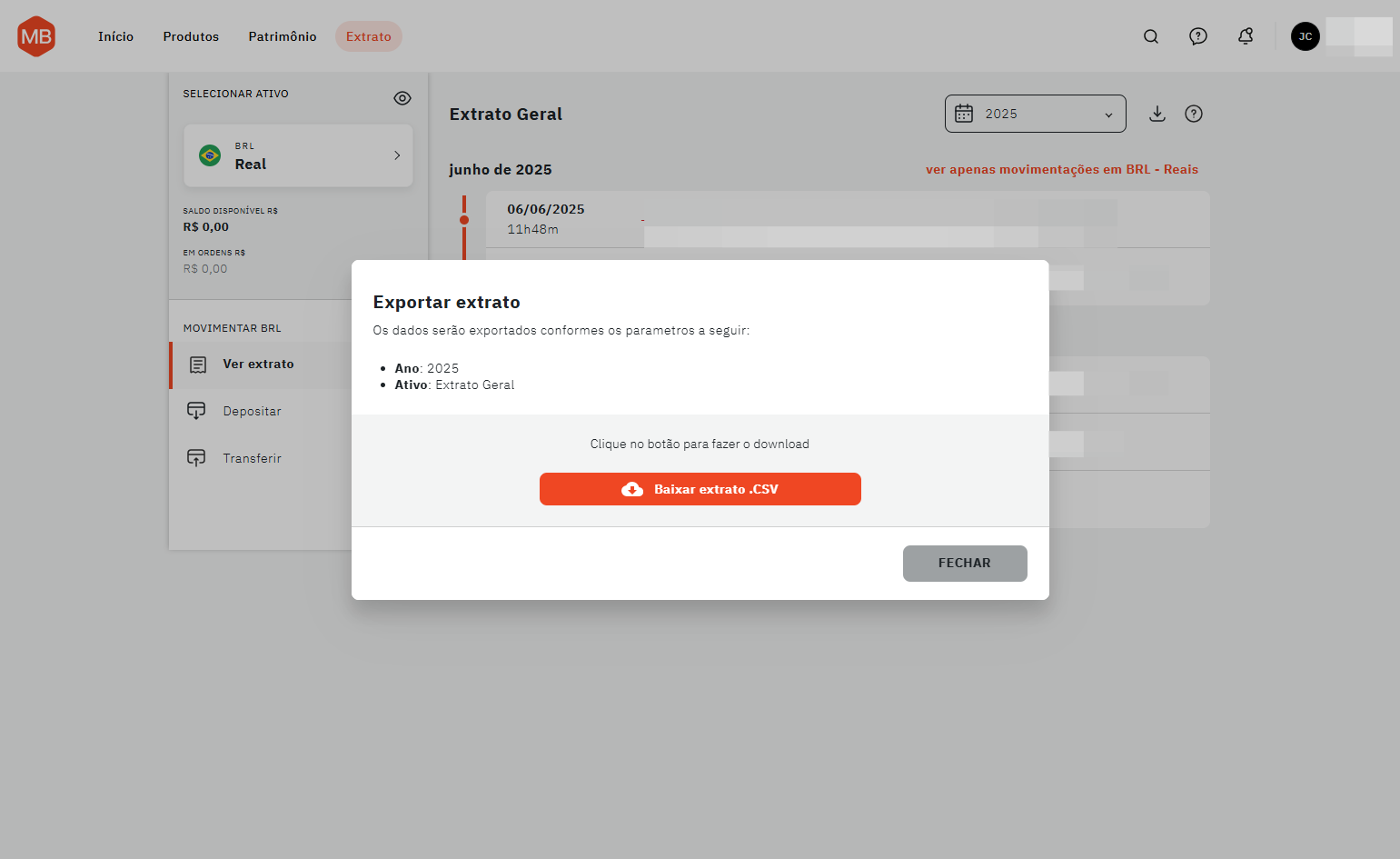
Task: Go to the Início tab
Action: coord(116,36)
